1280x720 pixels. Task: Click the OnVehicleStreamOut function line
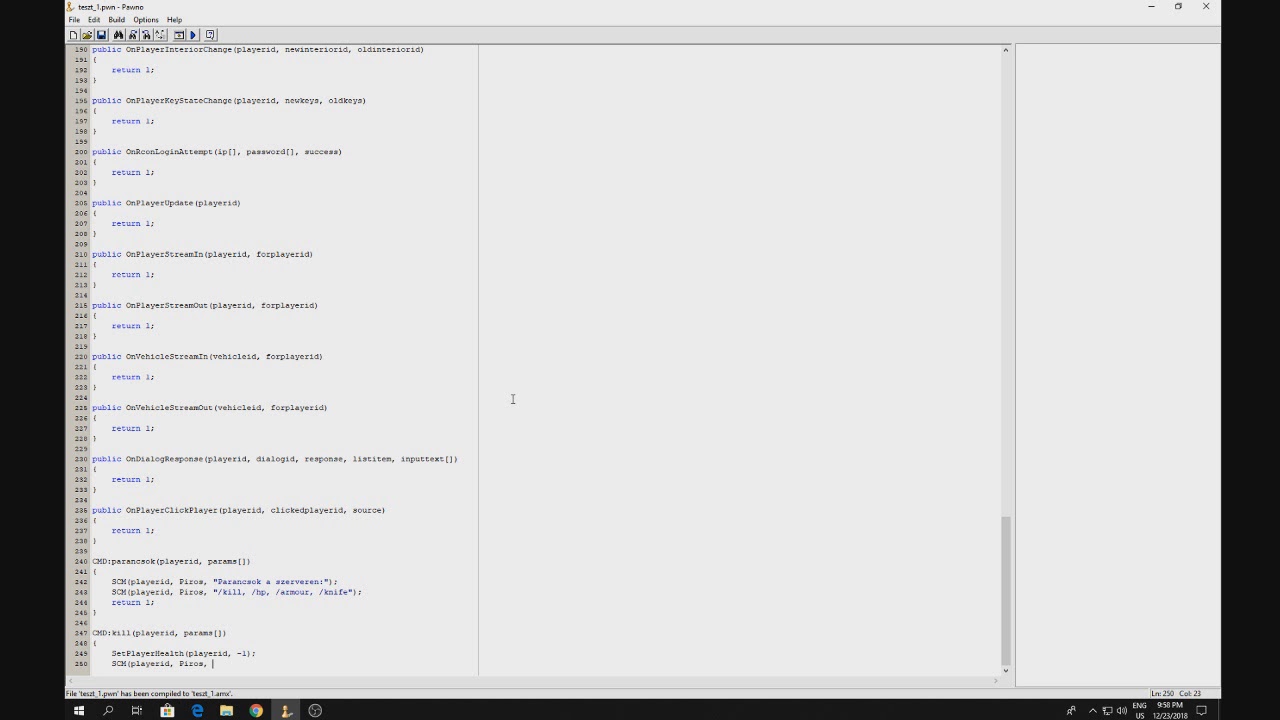210,407
